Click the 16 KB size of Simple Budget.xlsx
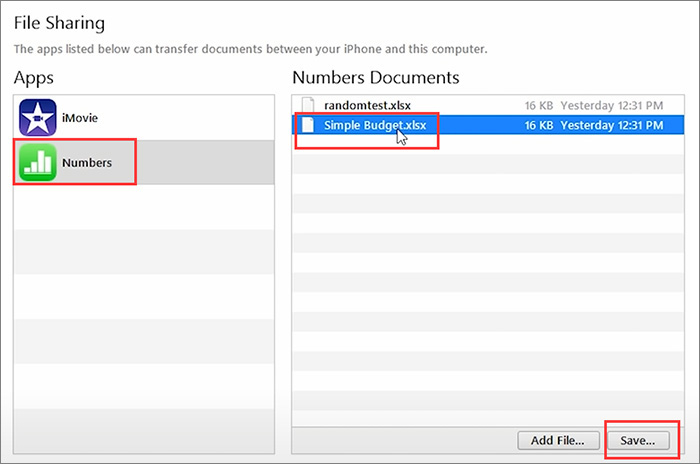Viewport: 700px width, 464px height. 539,125
